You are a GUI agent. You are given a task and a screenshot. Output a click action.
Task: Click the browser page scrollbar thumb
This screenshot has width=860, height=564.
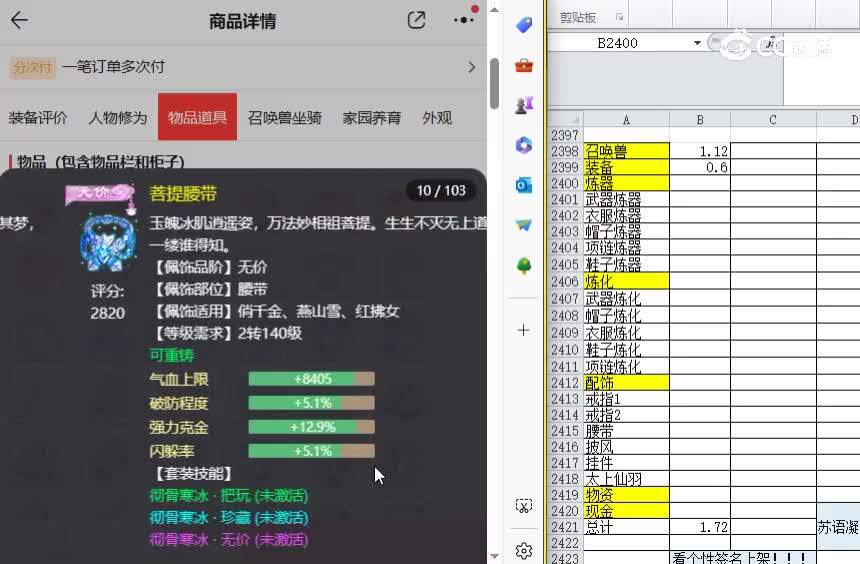tap(494, 83)
